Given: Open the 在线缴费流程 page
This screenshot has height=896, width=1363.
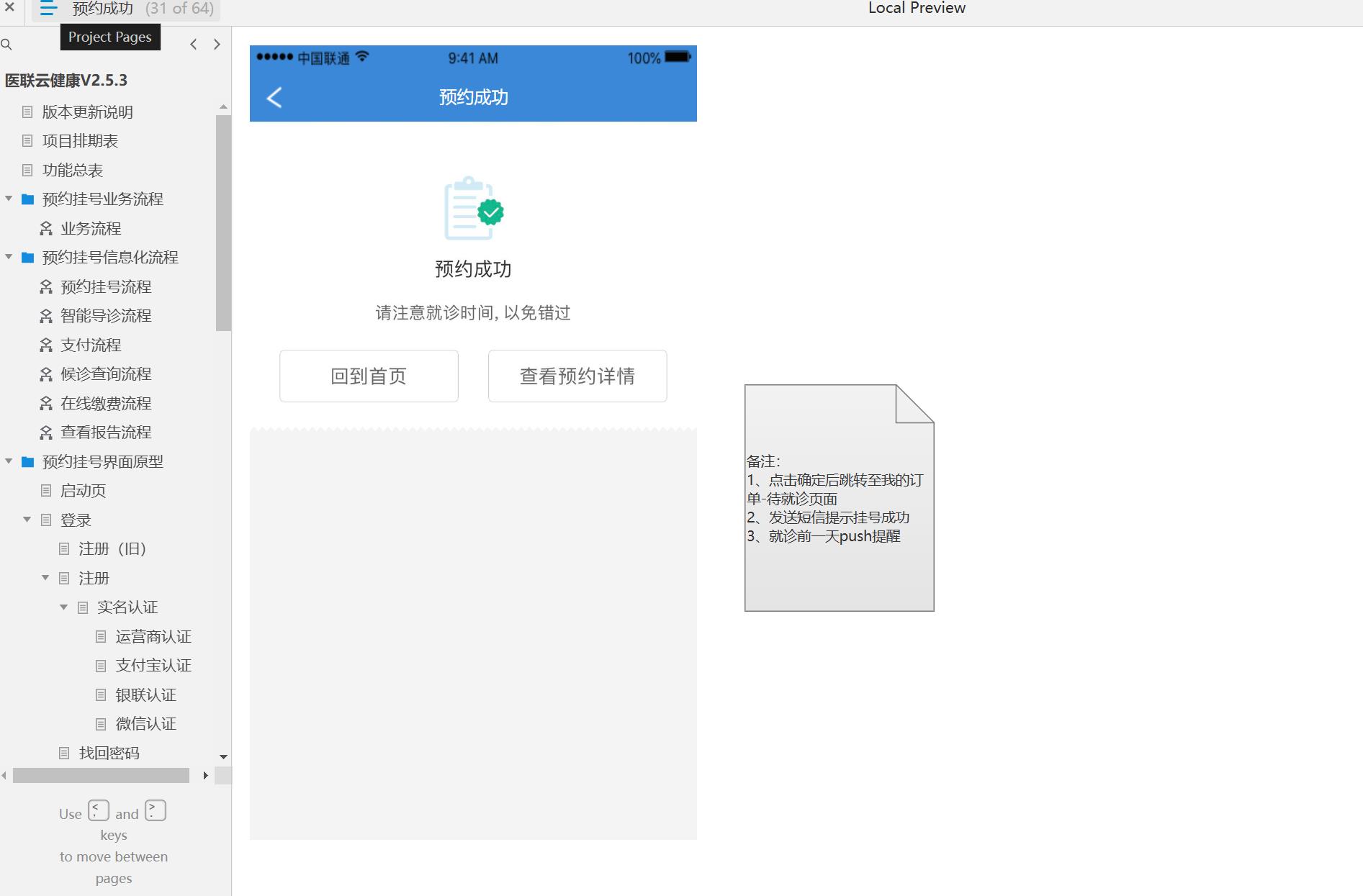Looking at the screenshot, I should pos(106,403).
